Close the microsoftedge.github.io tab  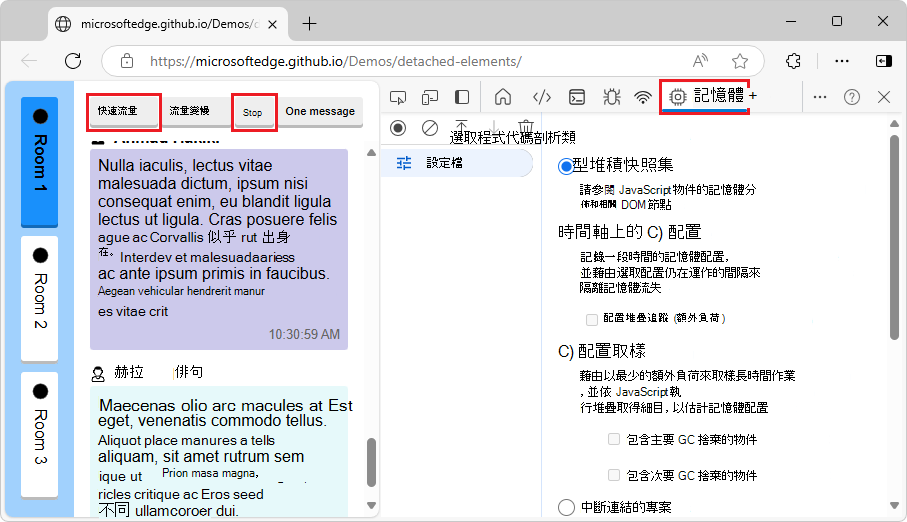272,24
